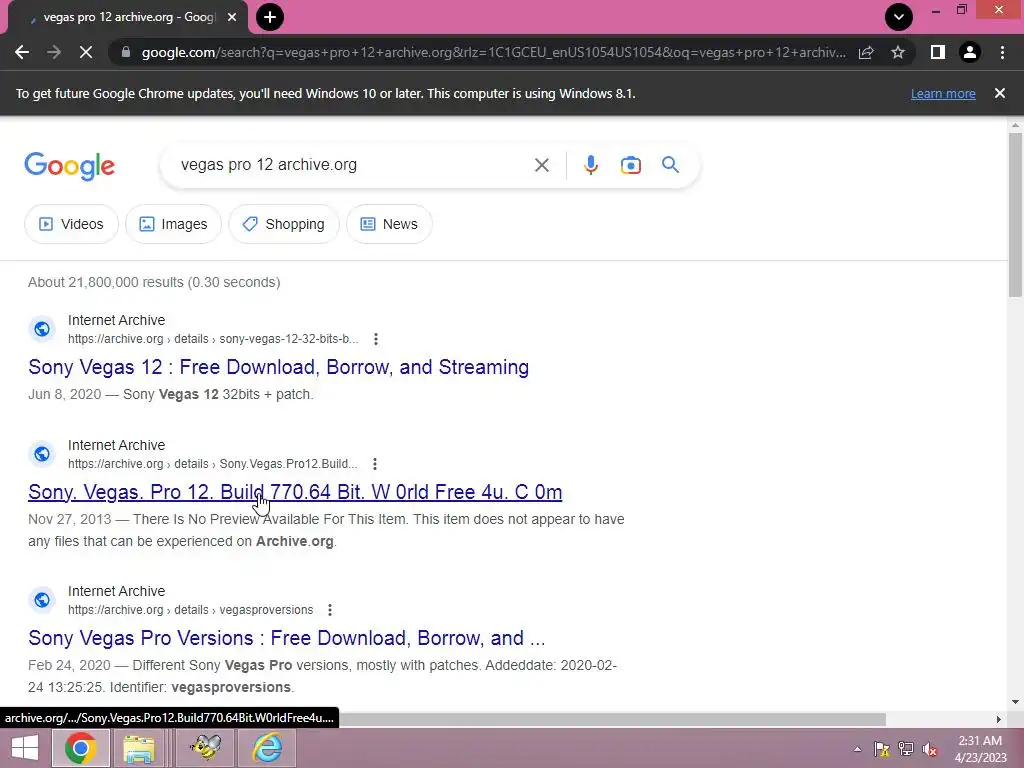Open the bee application in the taskbar
This screenshot has height=768, width=1024.
pyautogui.click(x=206, y=748)
